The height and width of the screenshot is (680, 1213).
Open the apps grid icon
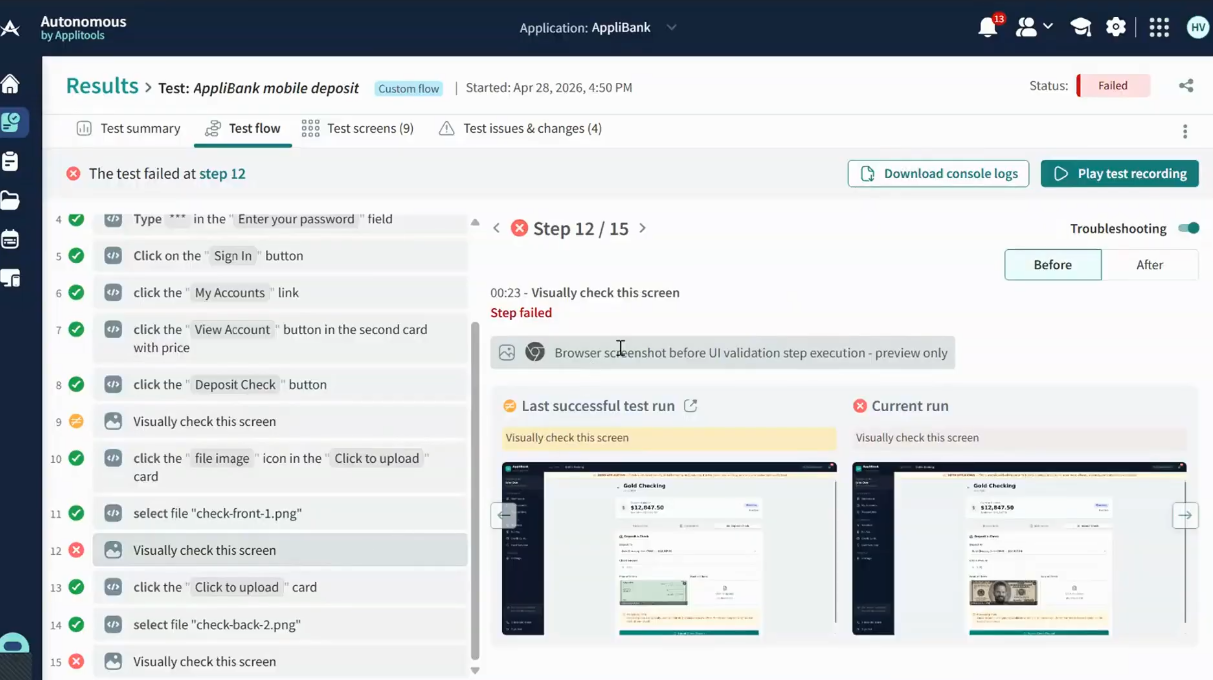click(1159, 28)
